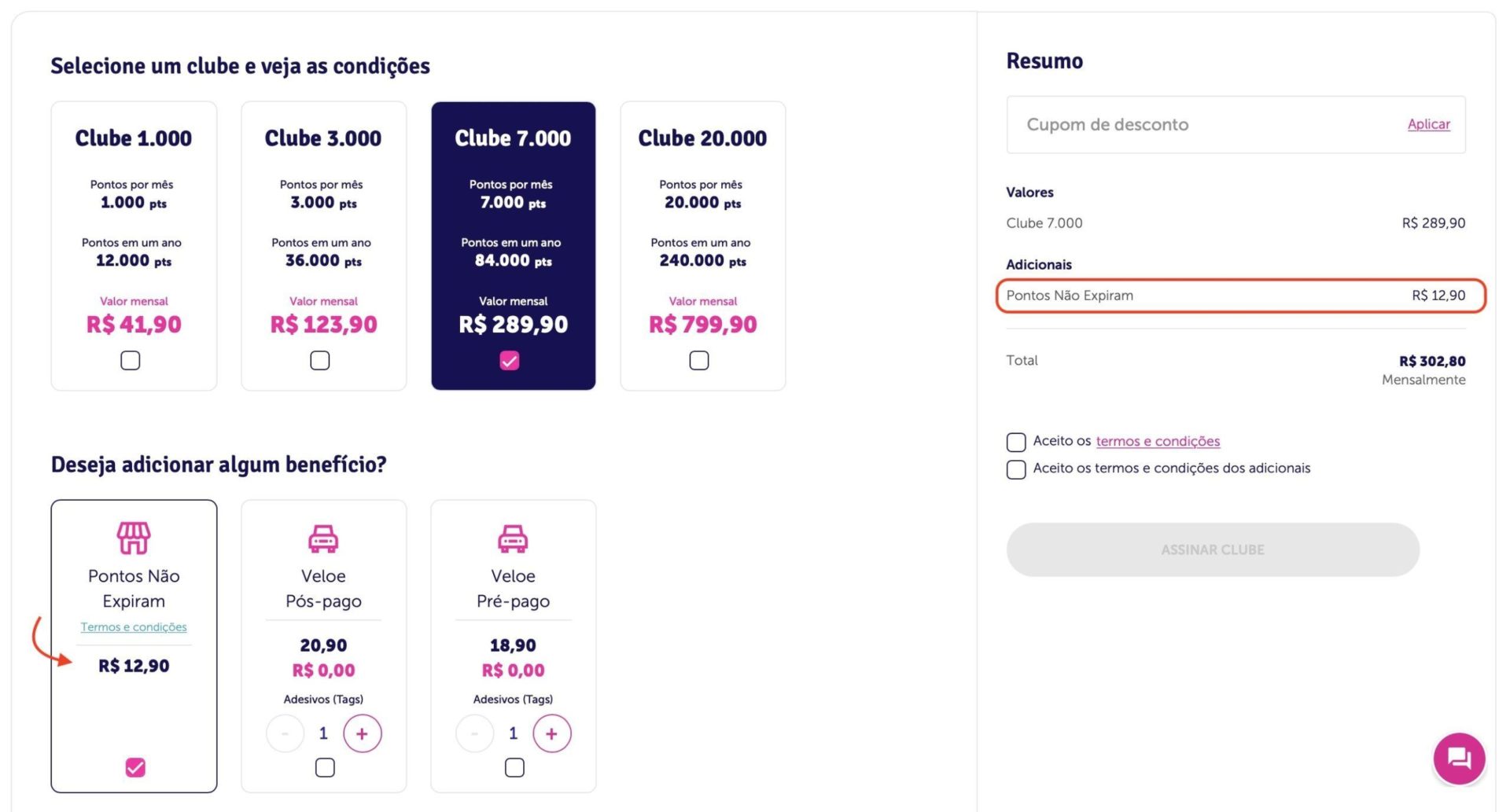Viewport: 1510px width, 812px height.
Task: Uncheck the Clube 7.000 checkbox
Action: (510, 360)
